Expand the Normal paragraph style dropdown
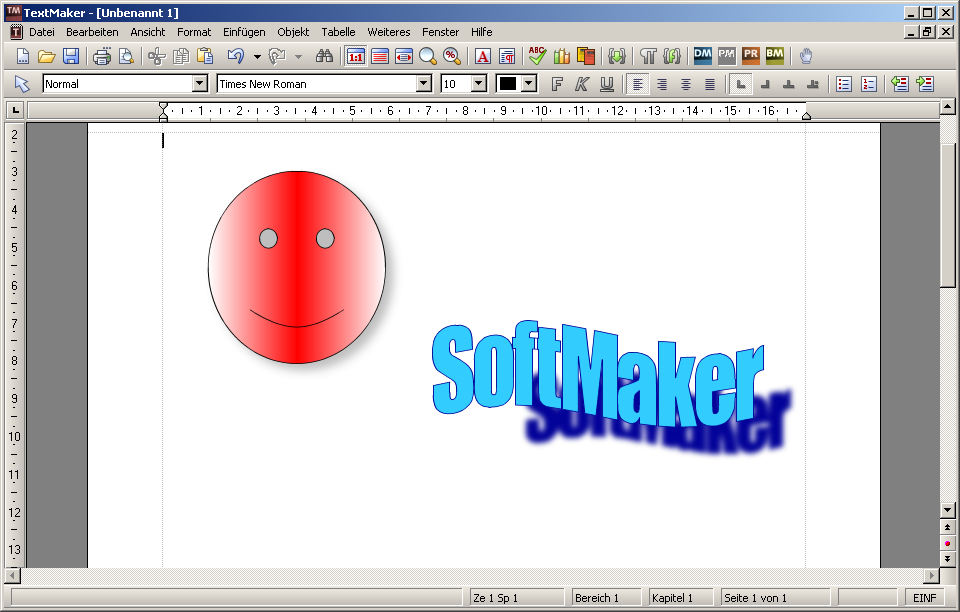The image size is (960, 612). [200, 84]
